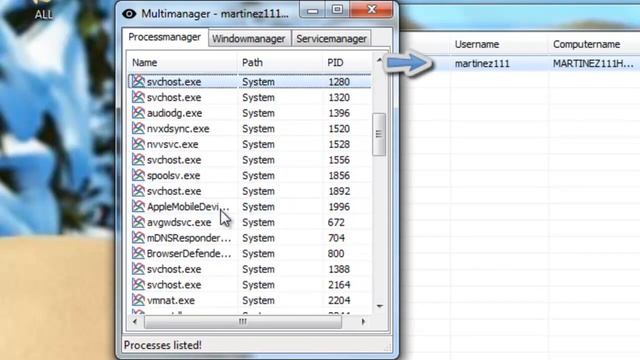The image size is (640, 360).
Task: Click the vertical scrollbar up arrow in process list
Action: [379, 60]
